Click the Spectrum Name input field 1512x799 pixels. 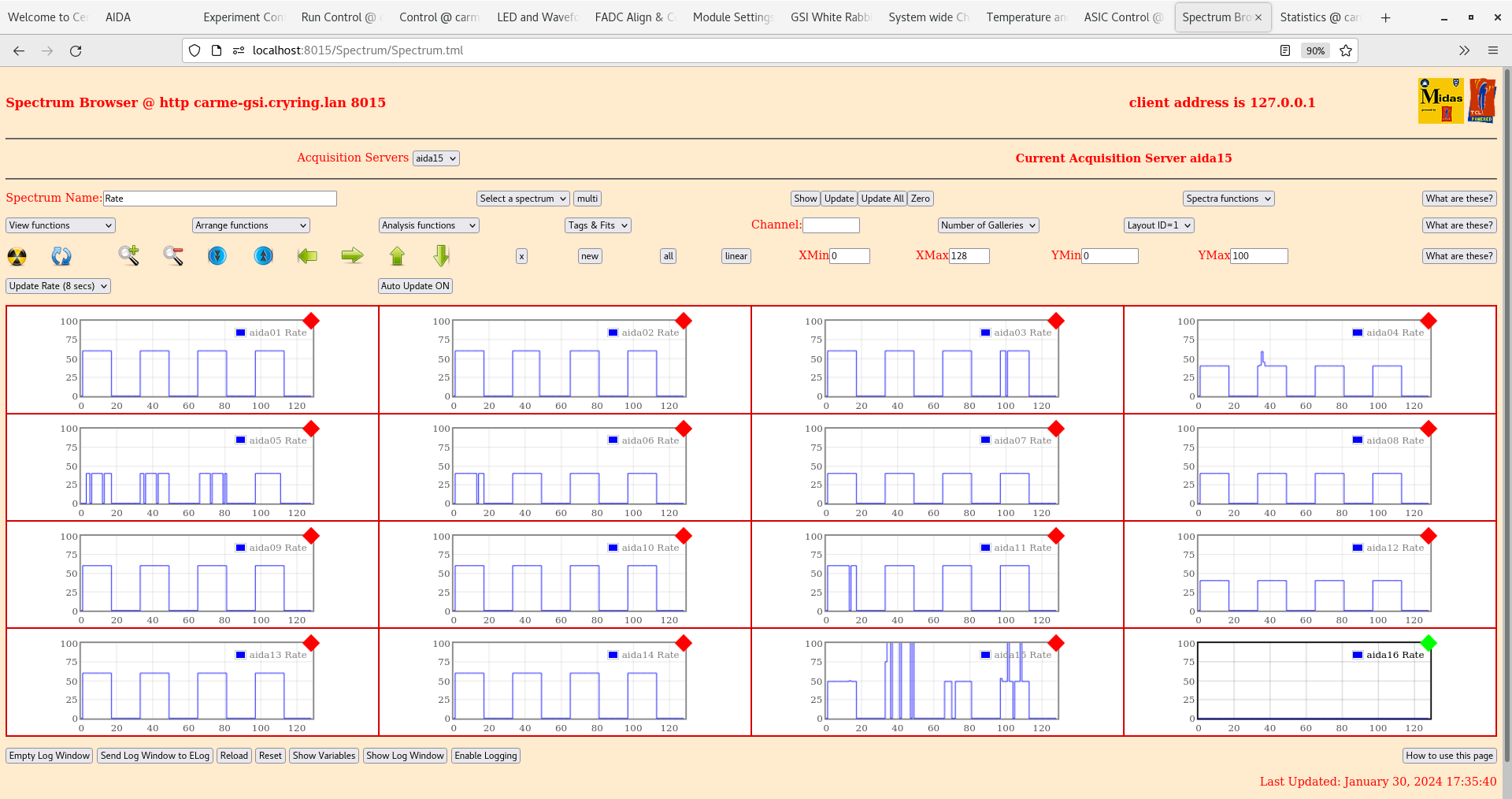220,199
